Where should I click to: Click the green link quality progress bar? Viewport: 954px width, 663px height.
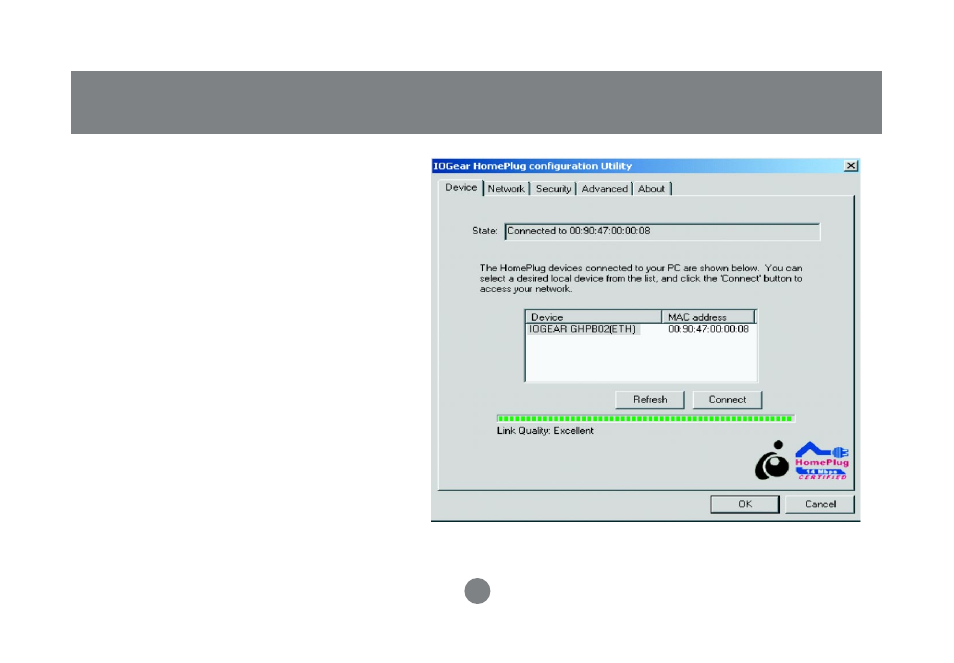point(646,418)
